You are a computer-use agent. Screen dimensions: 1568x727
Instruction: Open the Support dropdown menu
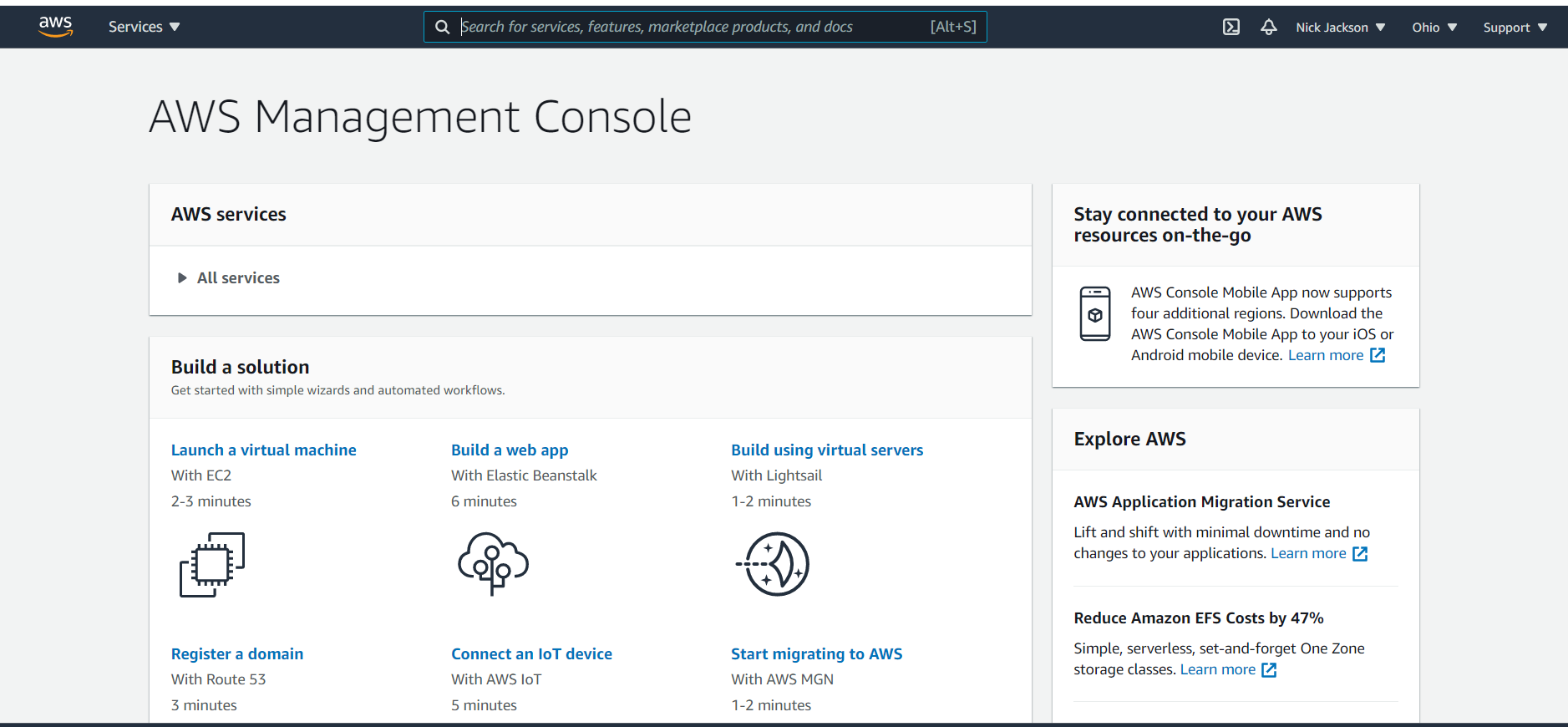pyautogui.click(x=1515, y=28)
